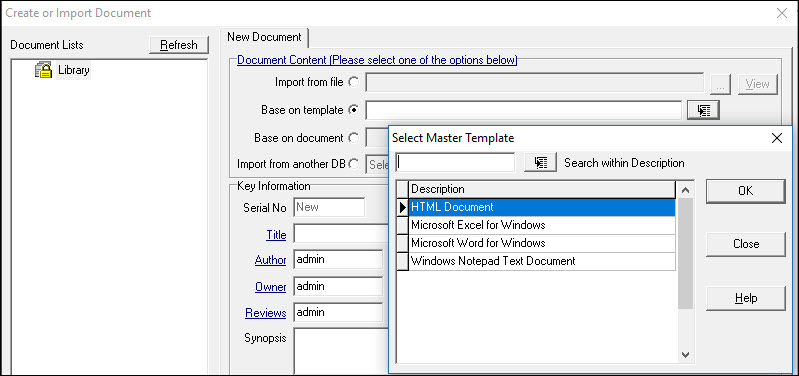Click the Refresh button
The width and height of the screenshot is (799, 376).
[x=179, y=45]
